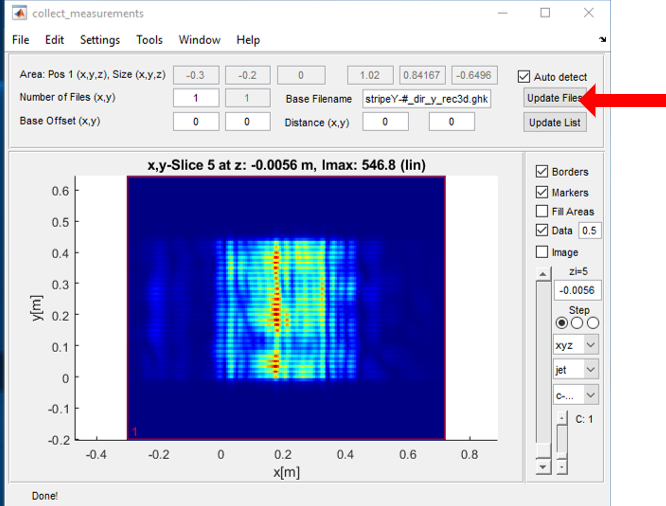This screenshot has width=666, height=506.
Task: Select the first Step radio button
Action: click(x=562, y=323)
